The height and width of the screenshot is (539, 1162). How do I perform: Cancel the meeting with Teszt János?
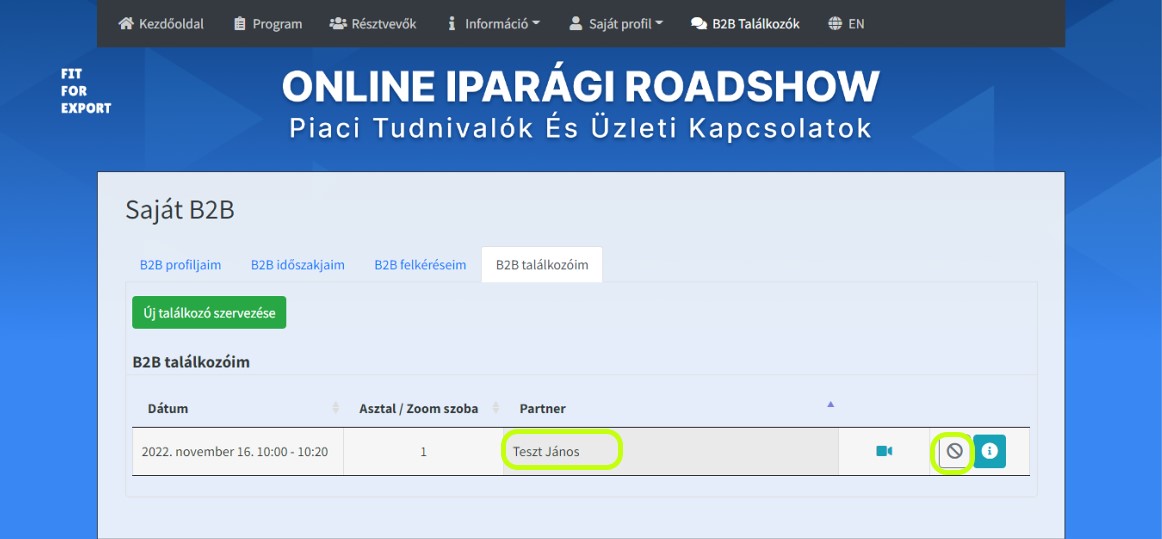click(954, 451)
